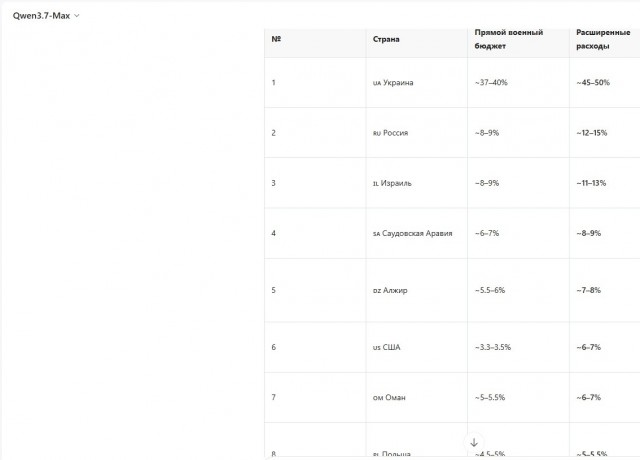Click the ~37–40% budget value
This screenshot has width=640, height=460.
pyautogui.click(x=491, y=82)
